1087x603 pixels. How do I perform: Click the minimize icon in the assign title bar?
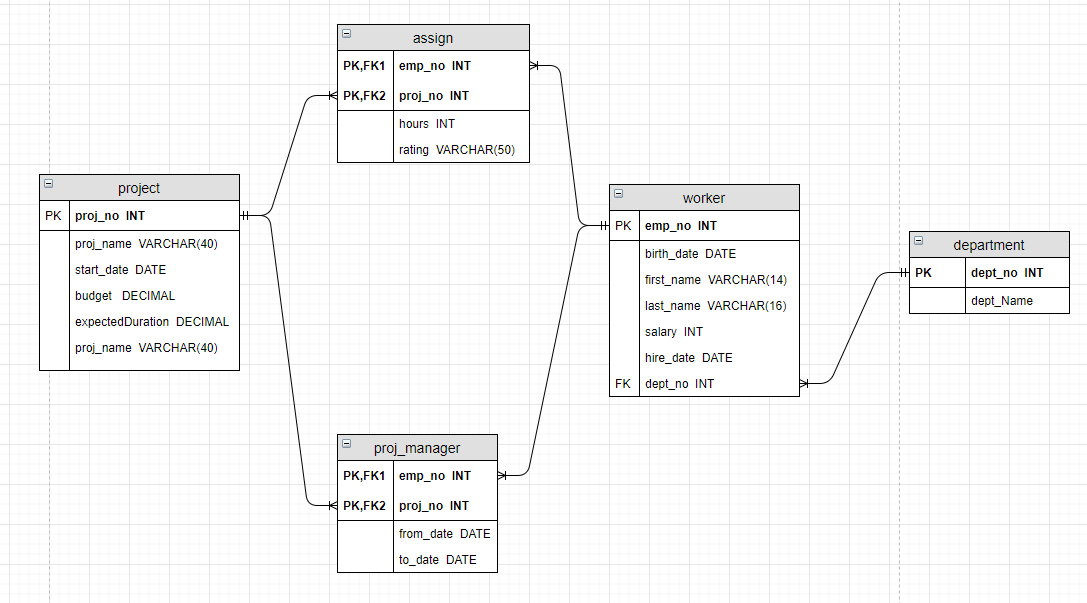(346, 32)
